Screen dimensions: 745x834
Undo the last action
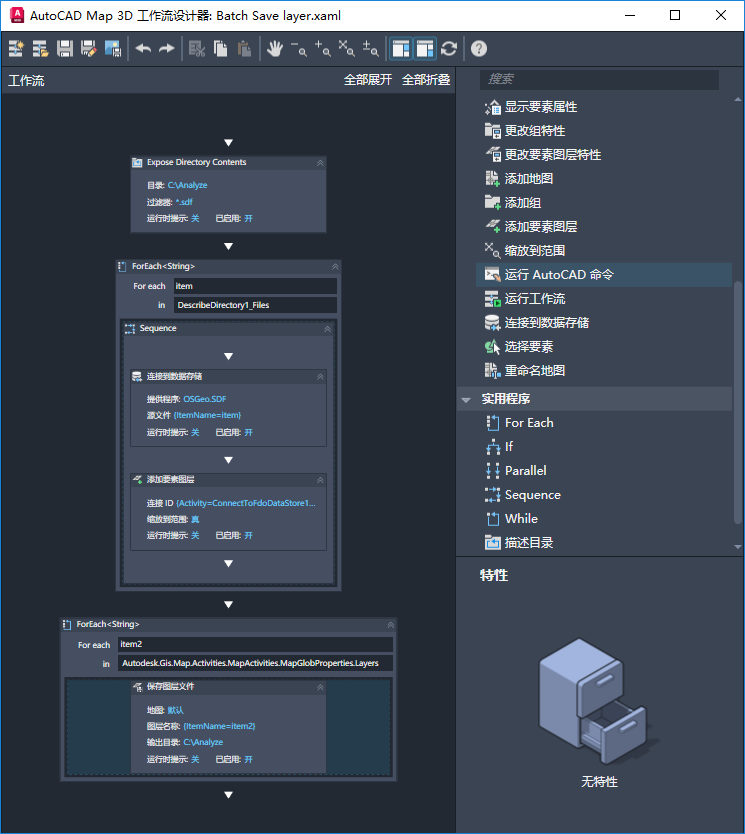143,49
